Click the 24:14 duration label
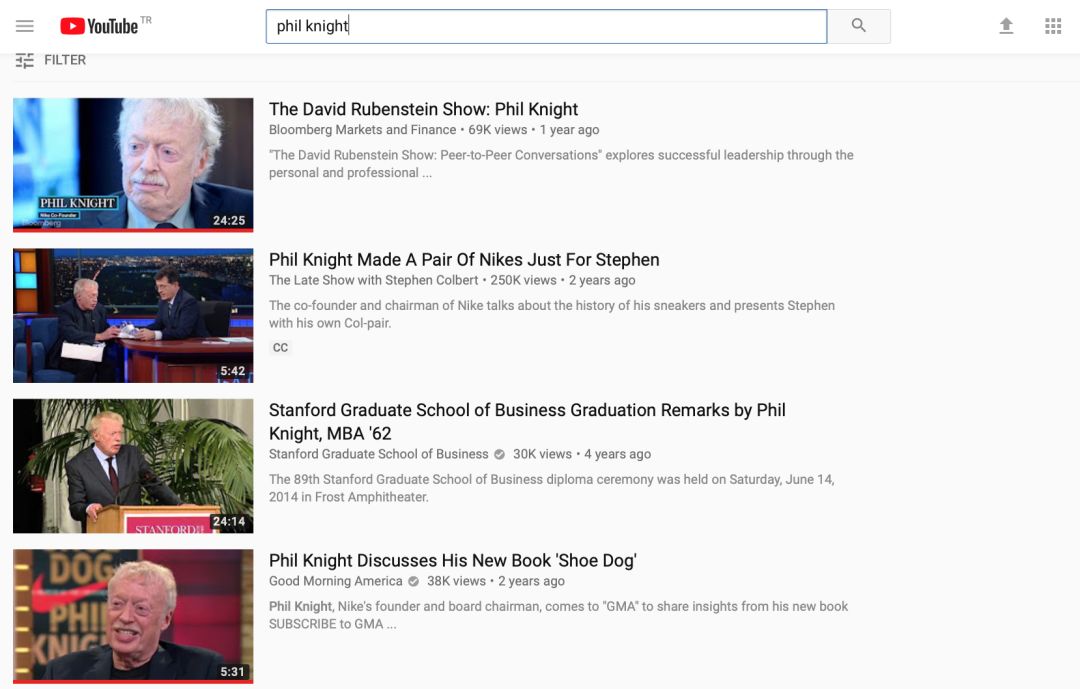The width and height of the screenshot is (1080, 689). click(x=229, y=522)
